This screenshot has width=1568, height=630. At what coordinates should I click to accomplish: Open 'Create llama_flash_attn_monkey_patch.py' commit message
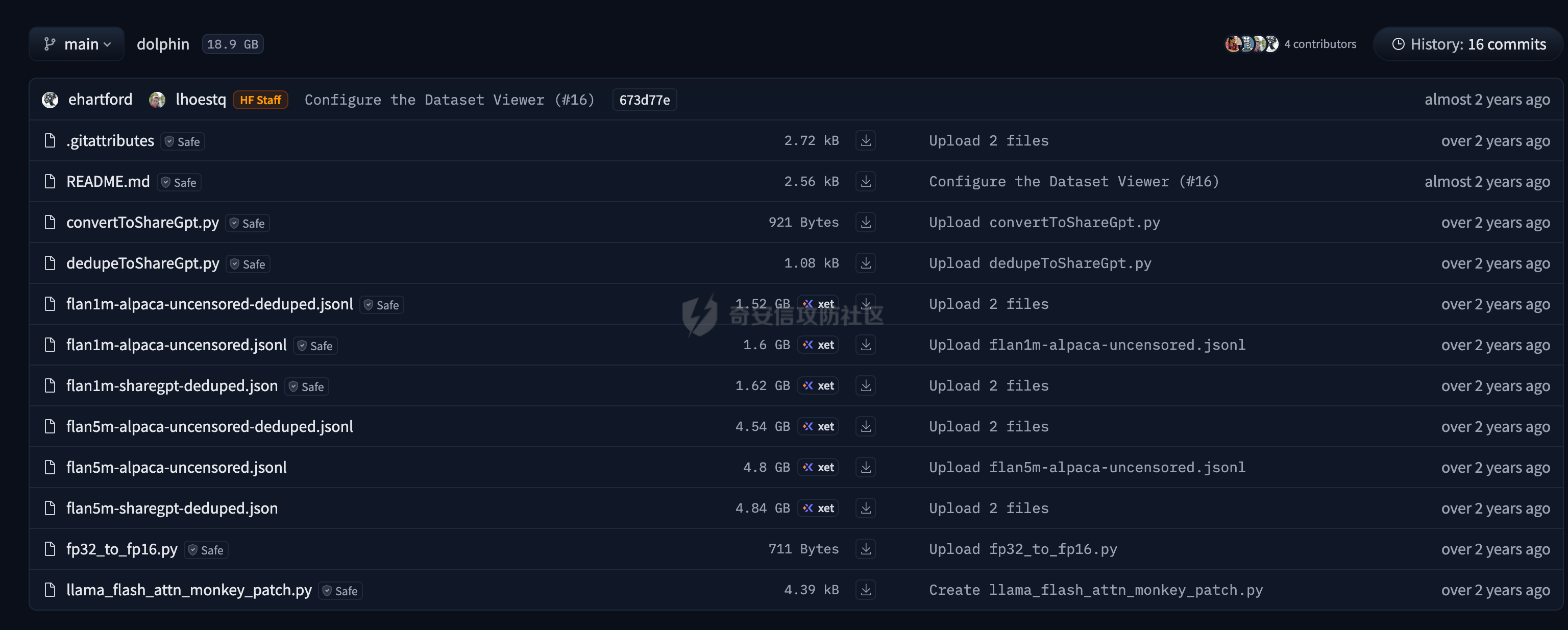point(1095,590)
